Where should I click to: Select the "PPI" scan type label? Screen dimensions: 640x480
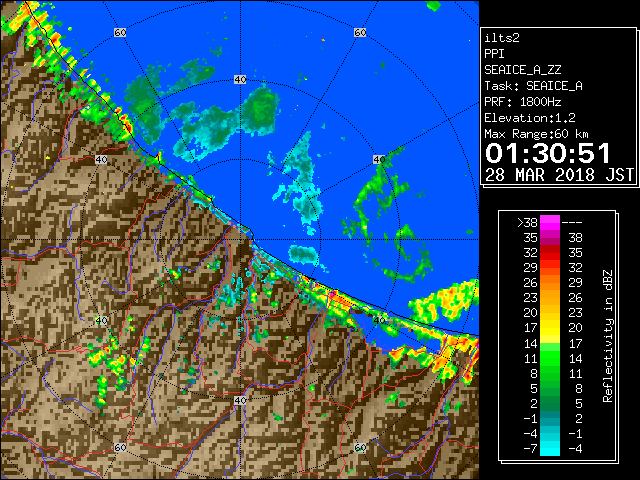coord(494,54)
